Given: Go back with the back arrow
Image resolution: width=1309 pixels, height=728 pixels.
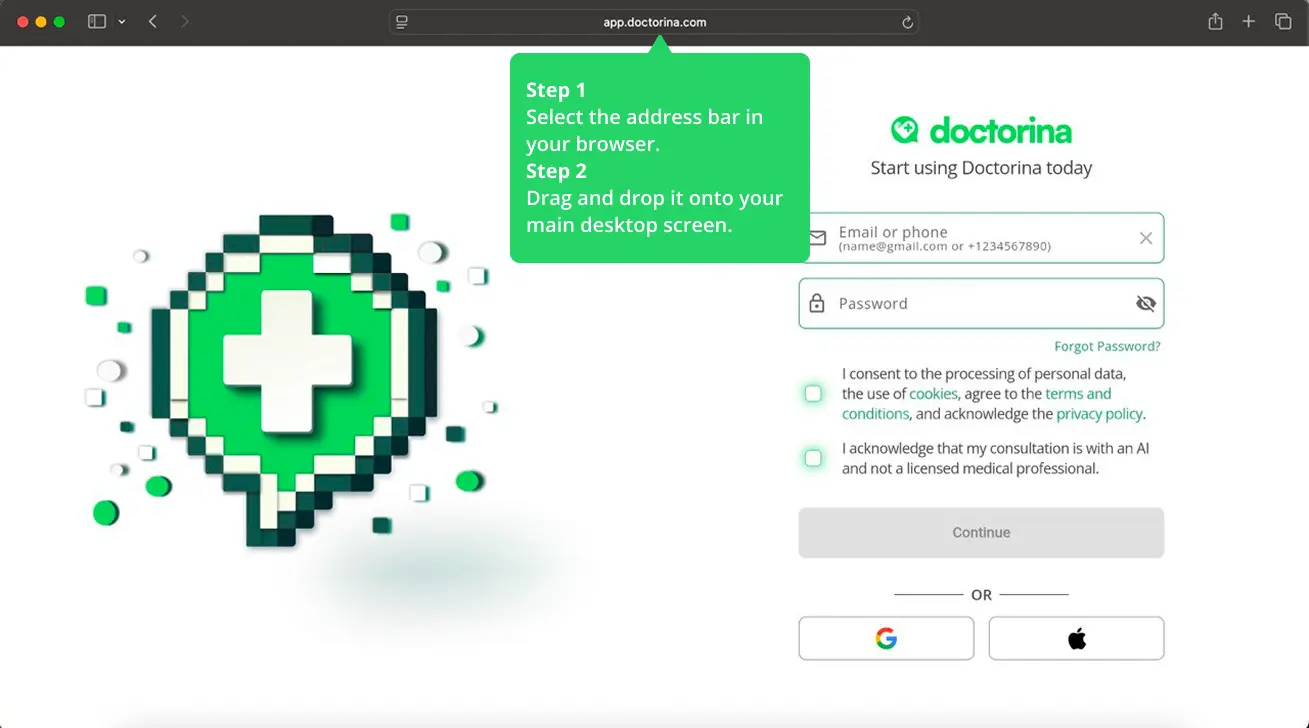Looking at the screenshot, I should (153, 21).
